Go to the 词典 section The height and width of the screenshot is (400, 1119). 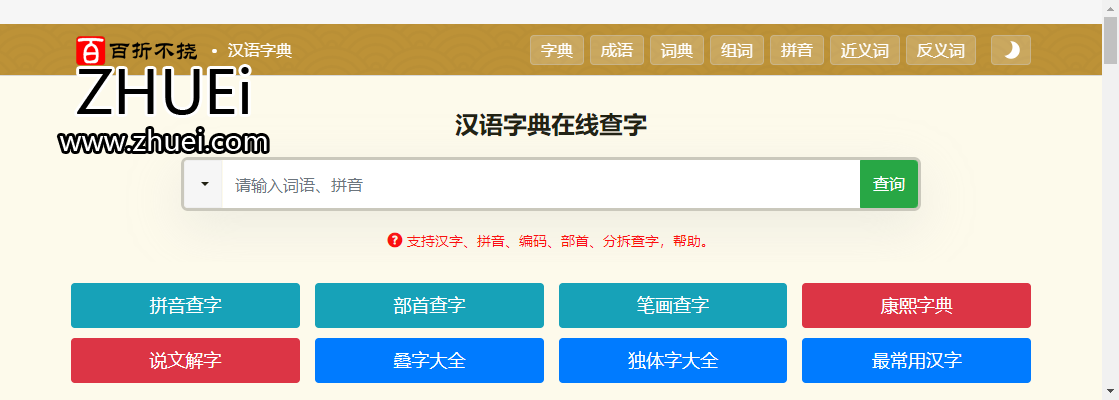(677, 50)
